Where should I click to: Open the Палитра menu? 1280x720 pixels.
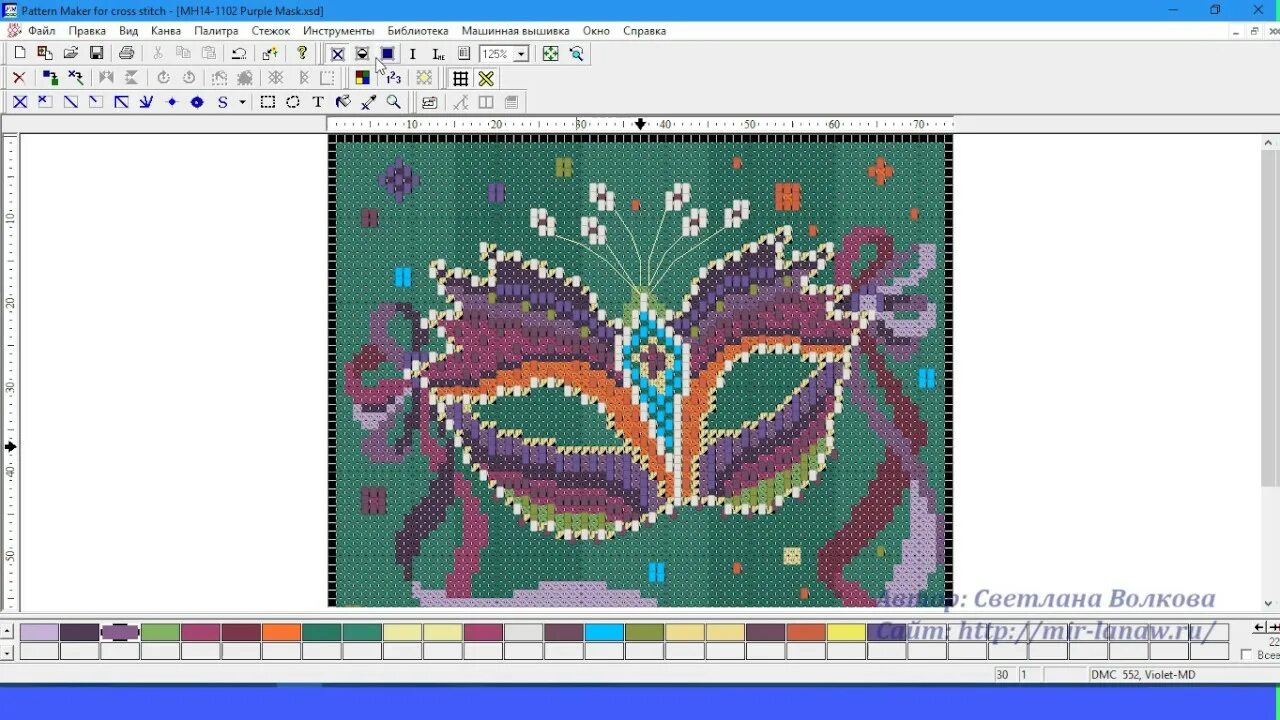[216, 31]
